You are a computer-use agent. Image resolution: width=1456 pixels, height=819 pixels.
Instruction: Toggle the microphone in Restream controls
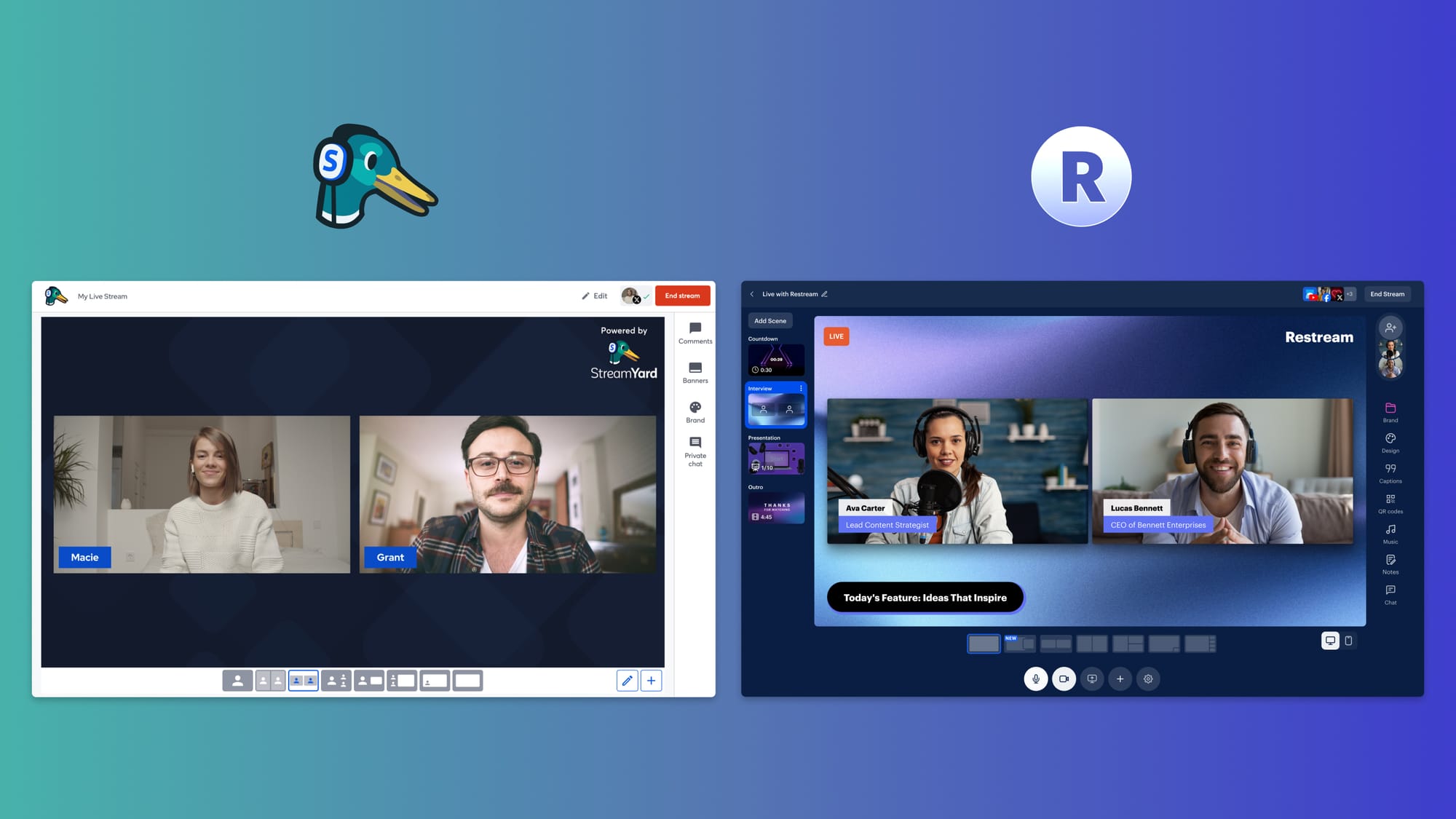(1036, 679)
